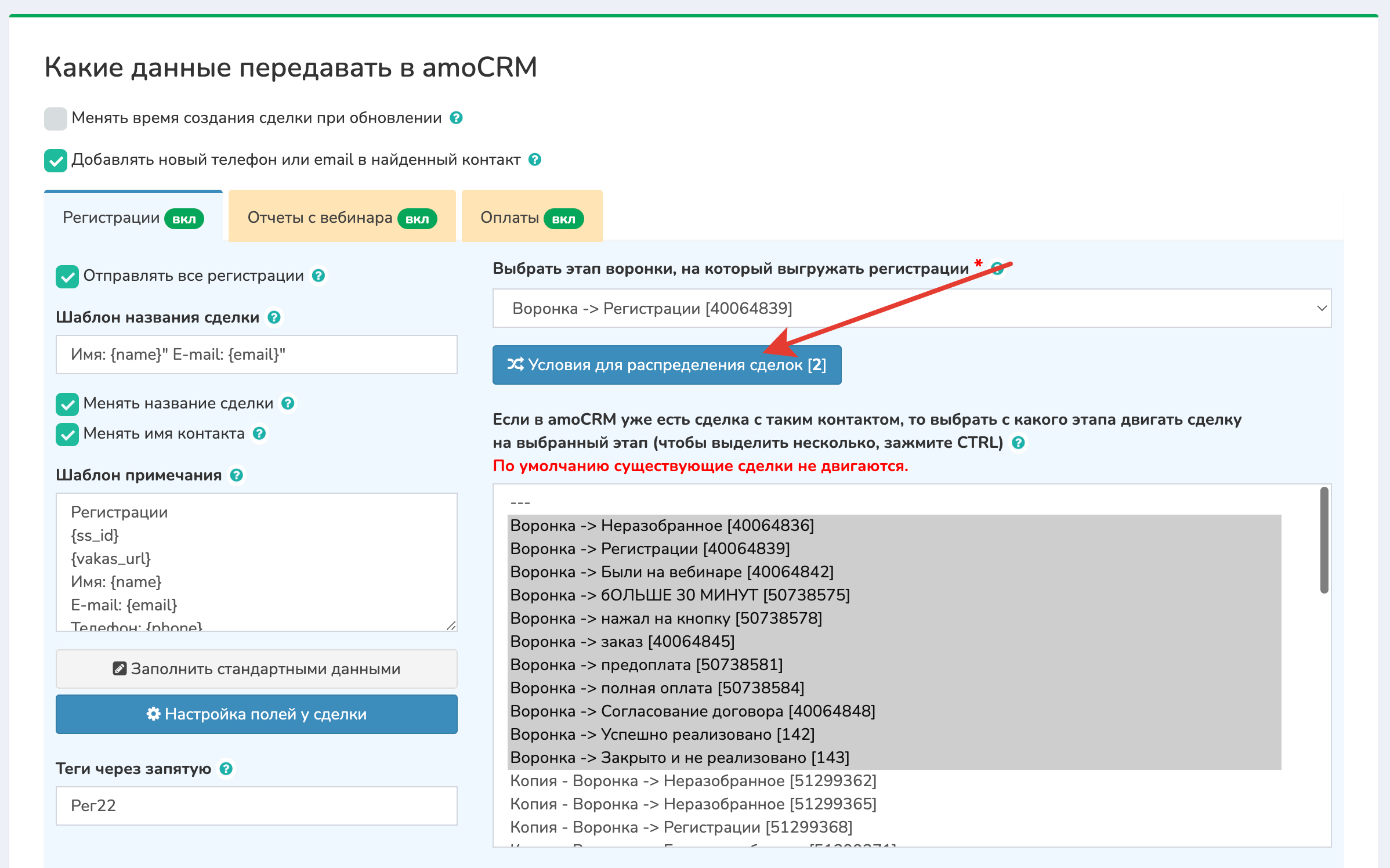Click 'Настройка полей у сделки' button
The height and width of the screenshot is (868, 1390).
(x=256, y=714)
